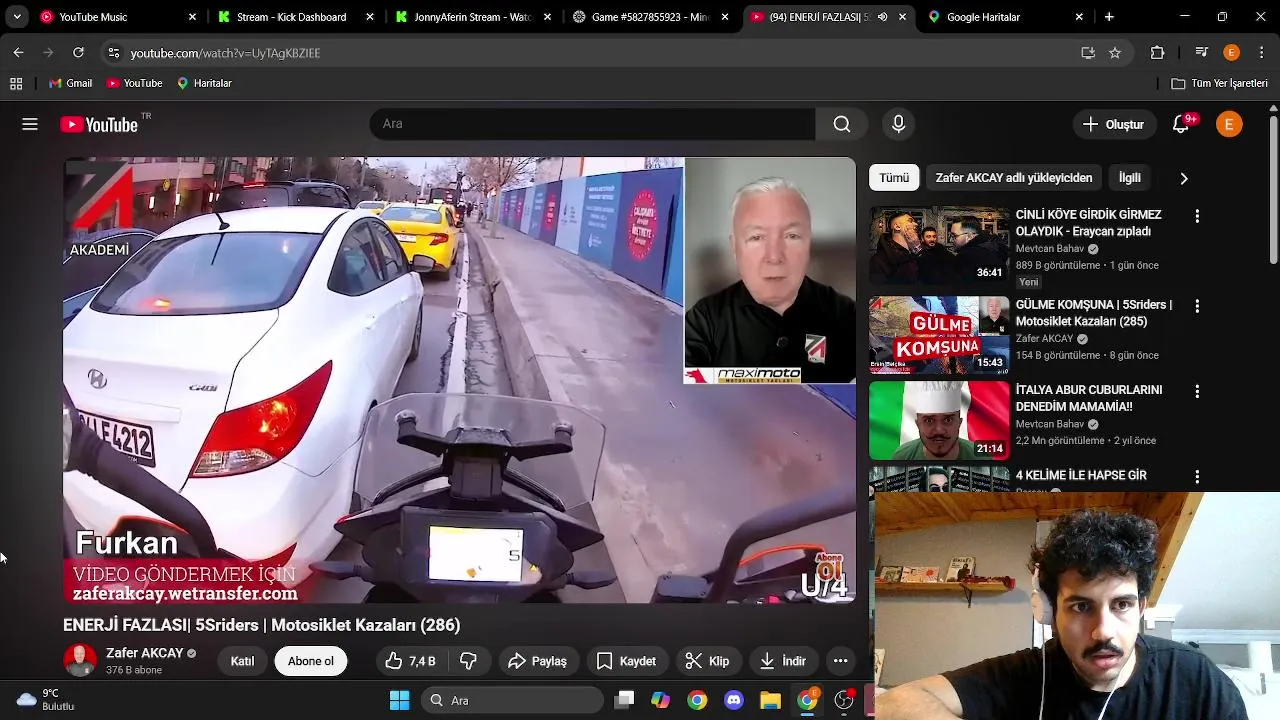The width and height of the screenshot is (1280, 720).
Task: Switch to the Game #5827855923 tab
Action: [650, 17]
